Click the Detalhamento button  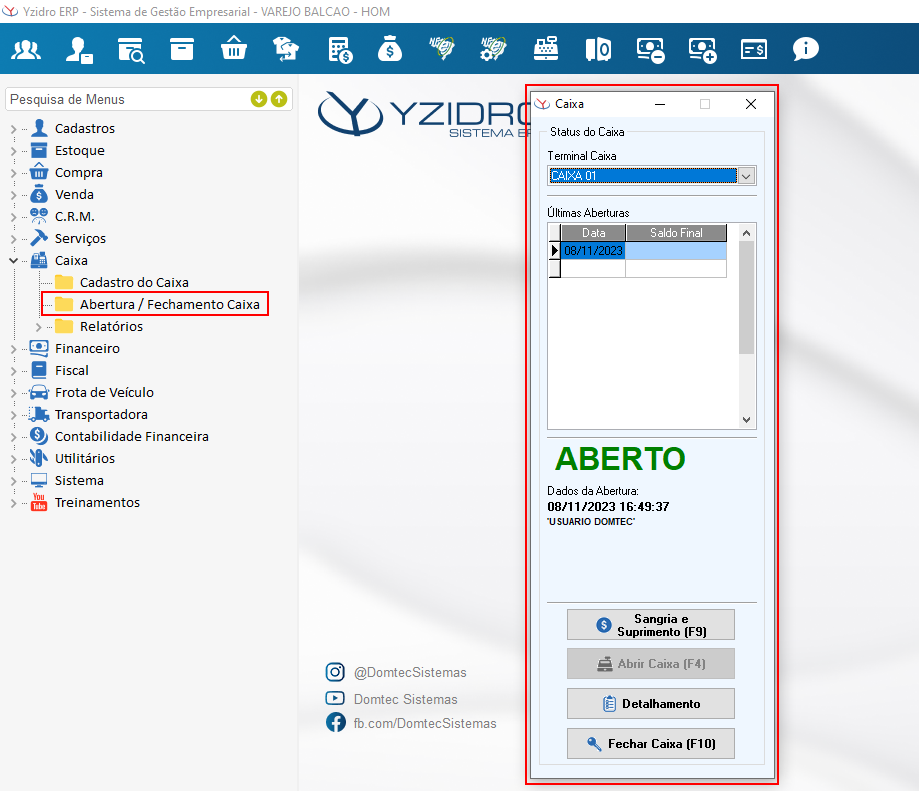pos(651,704)
